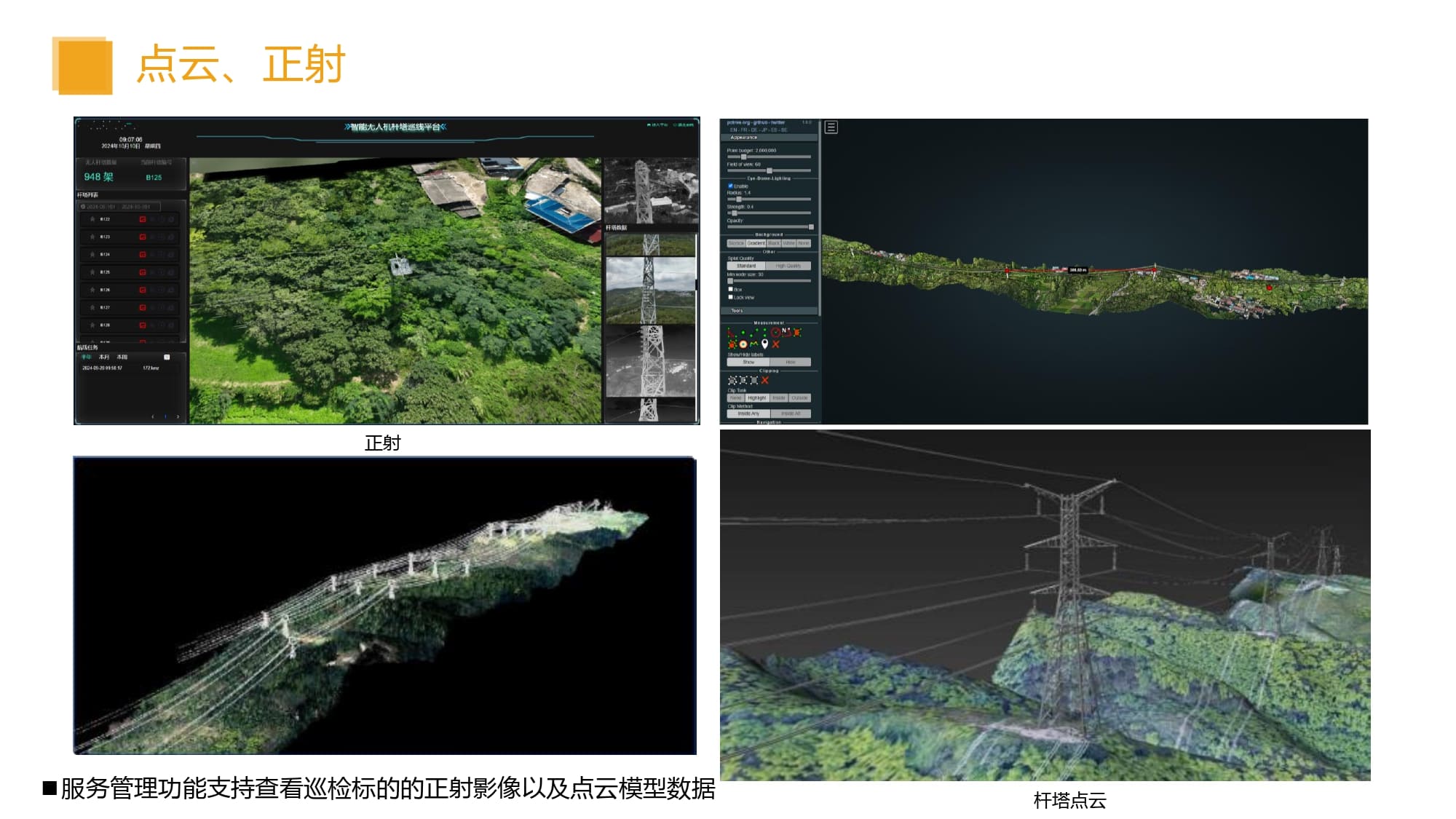Check the Lock view option
This screenshot has width=1456, height=819.
[x=730, y=297]
